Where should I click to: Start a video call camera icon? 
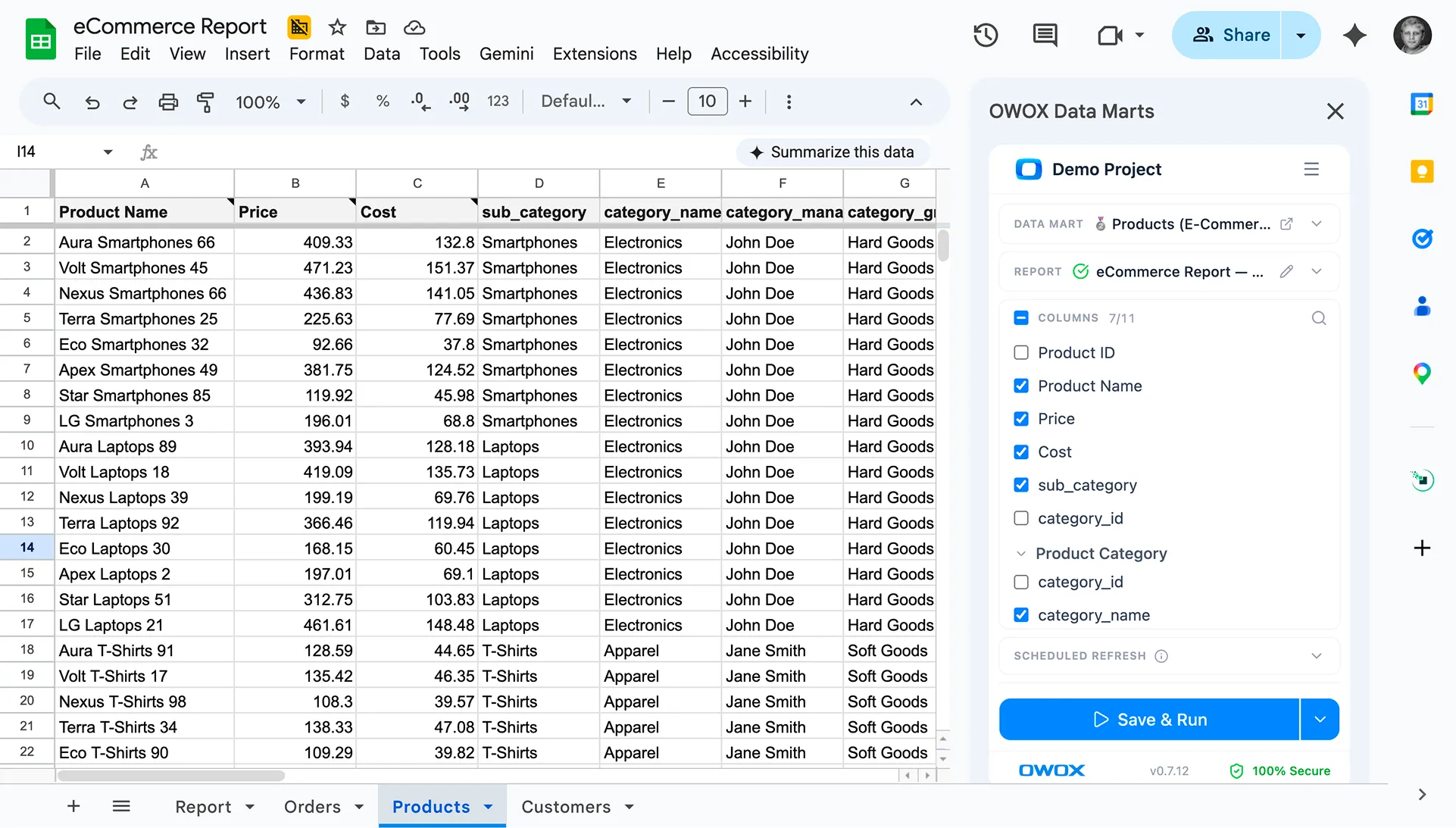click(1110, 35)
